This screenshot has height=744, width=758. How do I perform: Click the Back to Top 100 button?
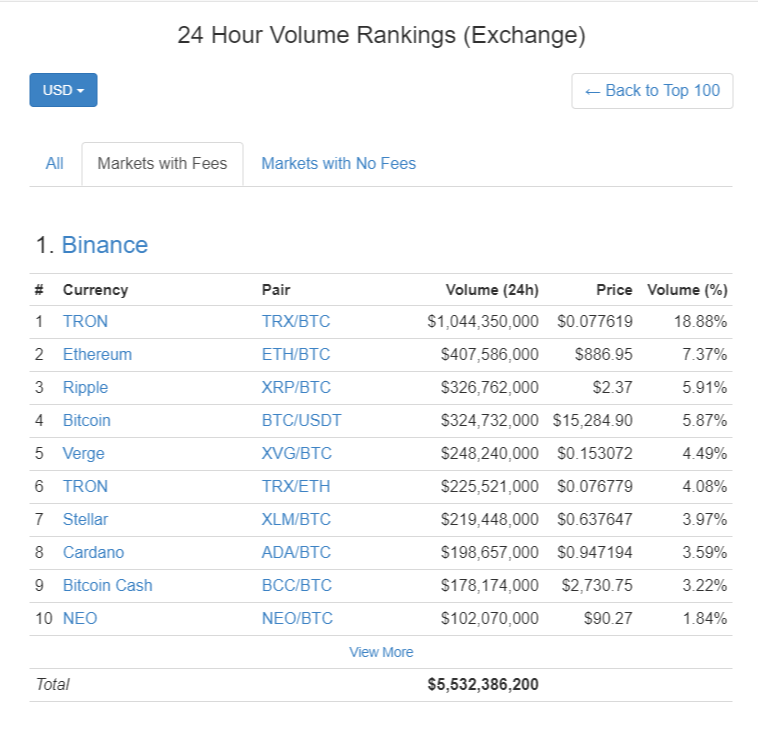[652, 91]
